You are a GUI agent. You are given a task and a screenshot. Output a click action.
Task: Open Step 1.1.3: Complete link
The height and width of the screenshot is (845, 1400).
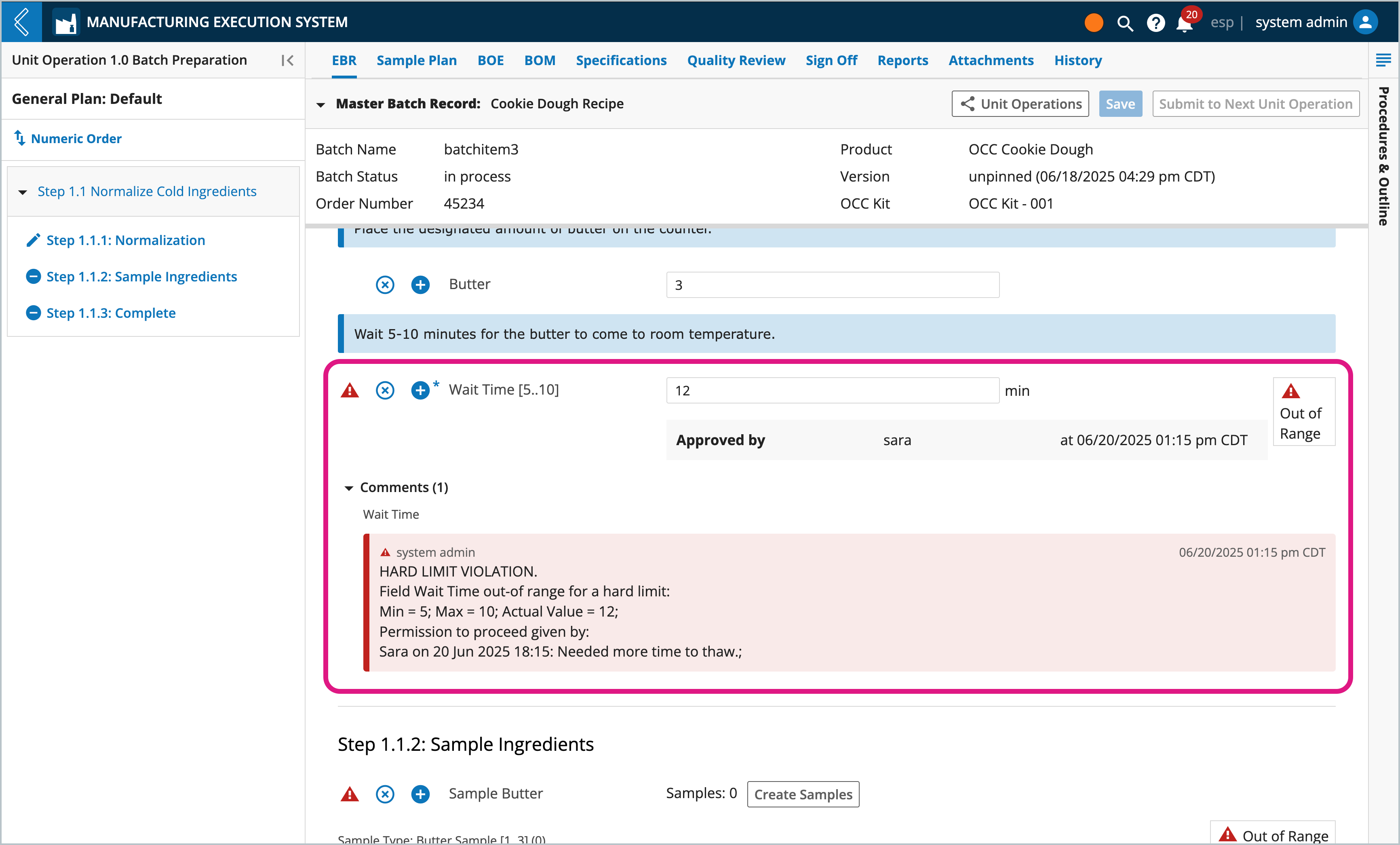(111, 313)
